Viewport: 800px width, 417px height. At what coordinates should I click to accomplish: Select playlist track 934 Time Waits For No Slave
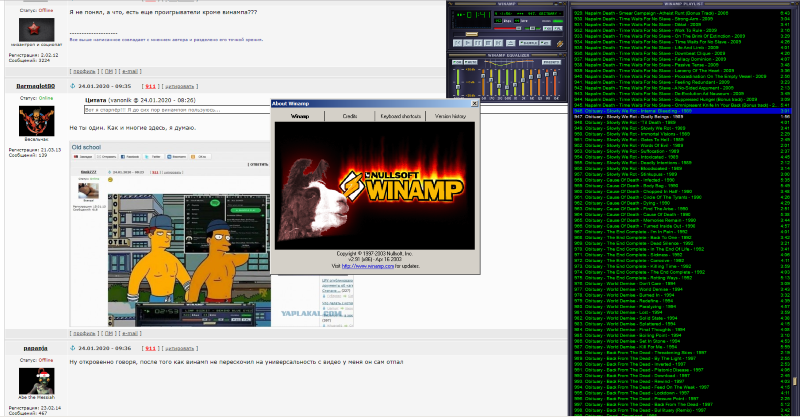tap(682, 42)
